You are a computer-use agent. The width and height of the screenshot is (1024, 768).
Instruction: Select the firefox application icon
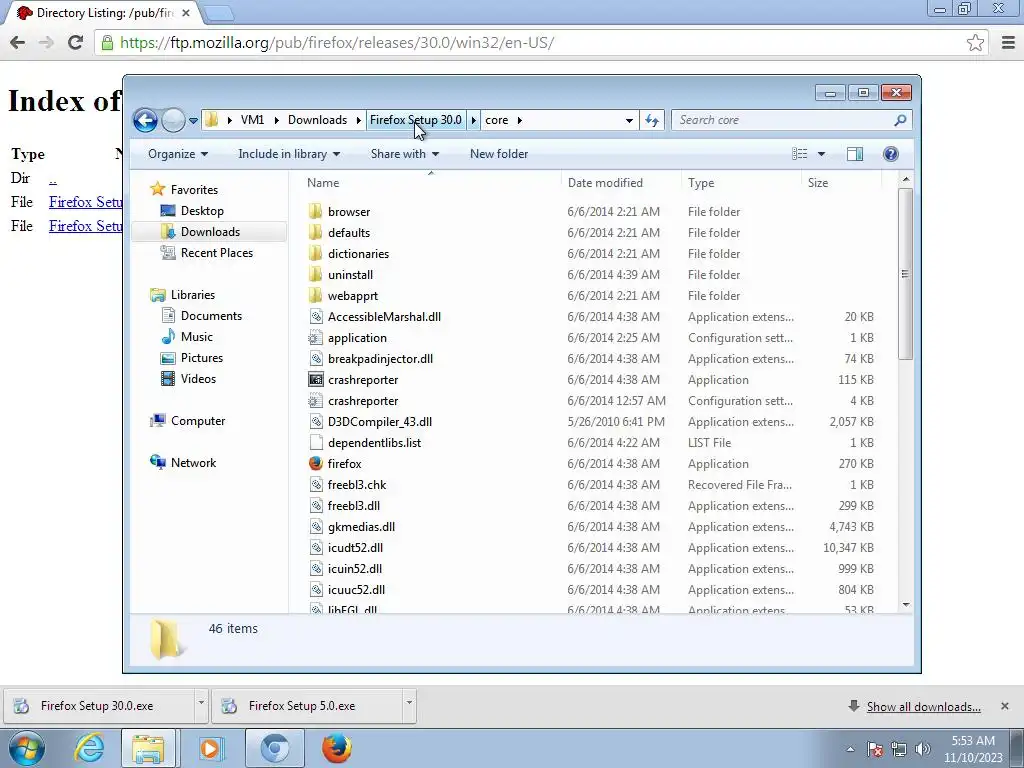315,464
